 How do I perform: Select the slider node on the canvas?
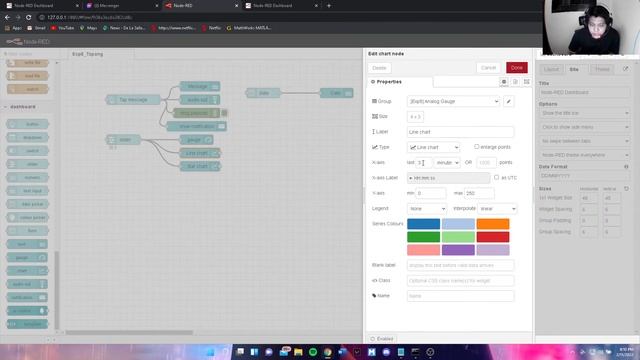(123, 140)
